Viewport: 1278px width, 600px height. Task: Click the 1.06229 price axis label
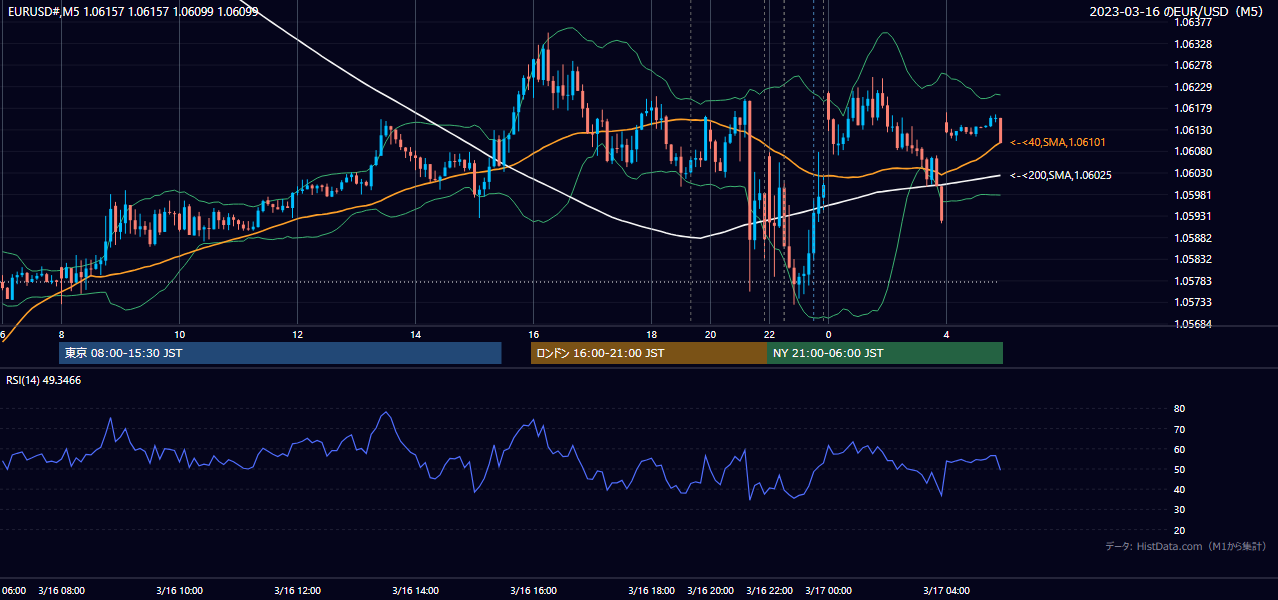click(1193, 88)
